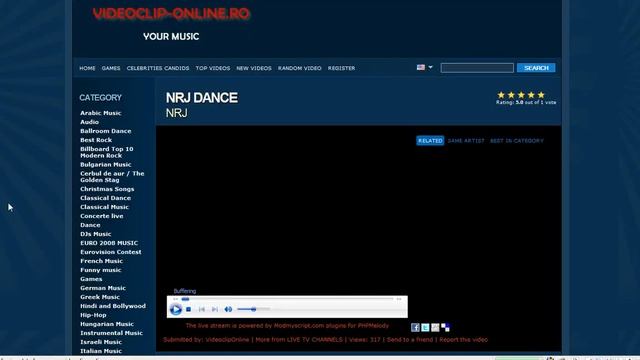Open the Hungarian Music category
Viewport: 640px width, 360px height.
pyautogui.click(x=107, y=324)
